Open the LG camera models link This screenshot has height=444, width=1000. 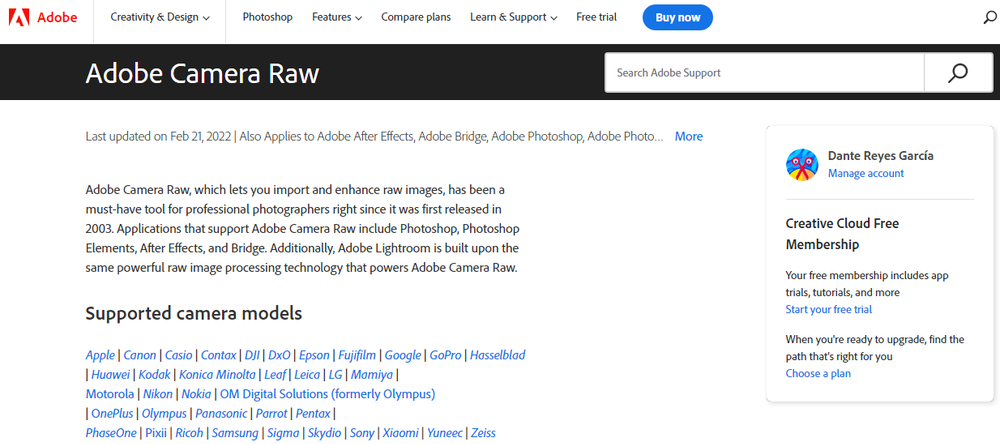click(x=335, y=375)
